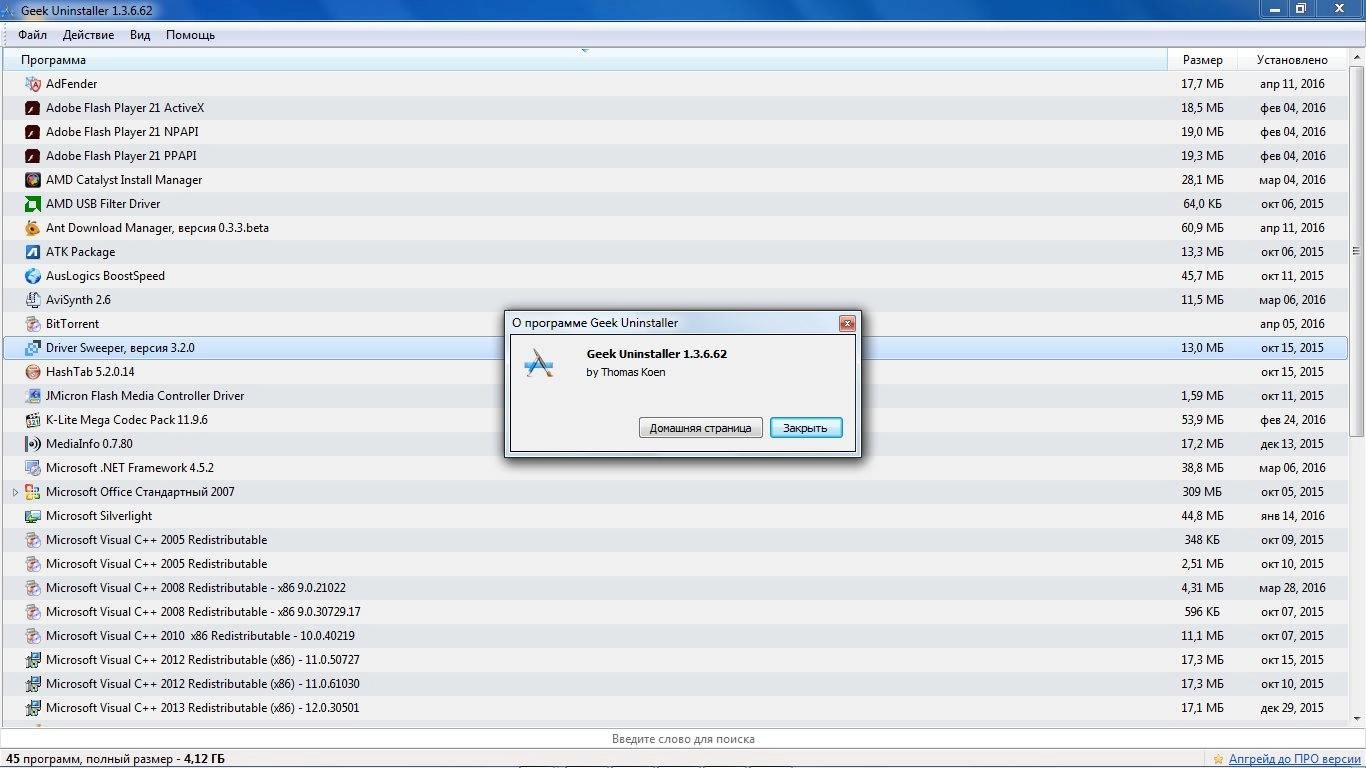1366x768 pixels.
Task: Click the date апр 05, 2016 for BitTorrent
Action: pyautogui.click(x=1292, y=324)
